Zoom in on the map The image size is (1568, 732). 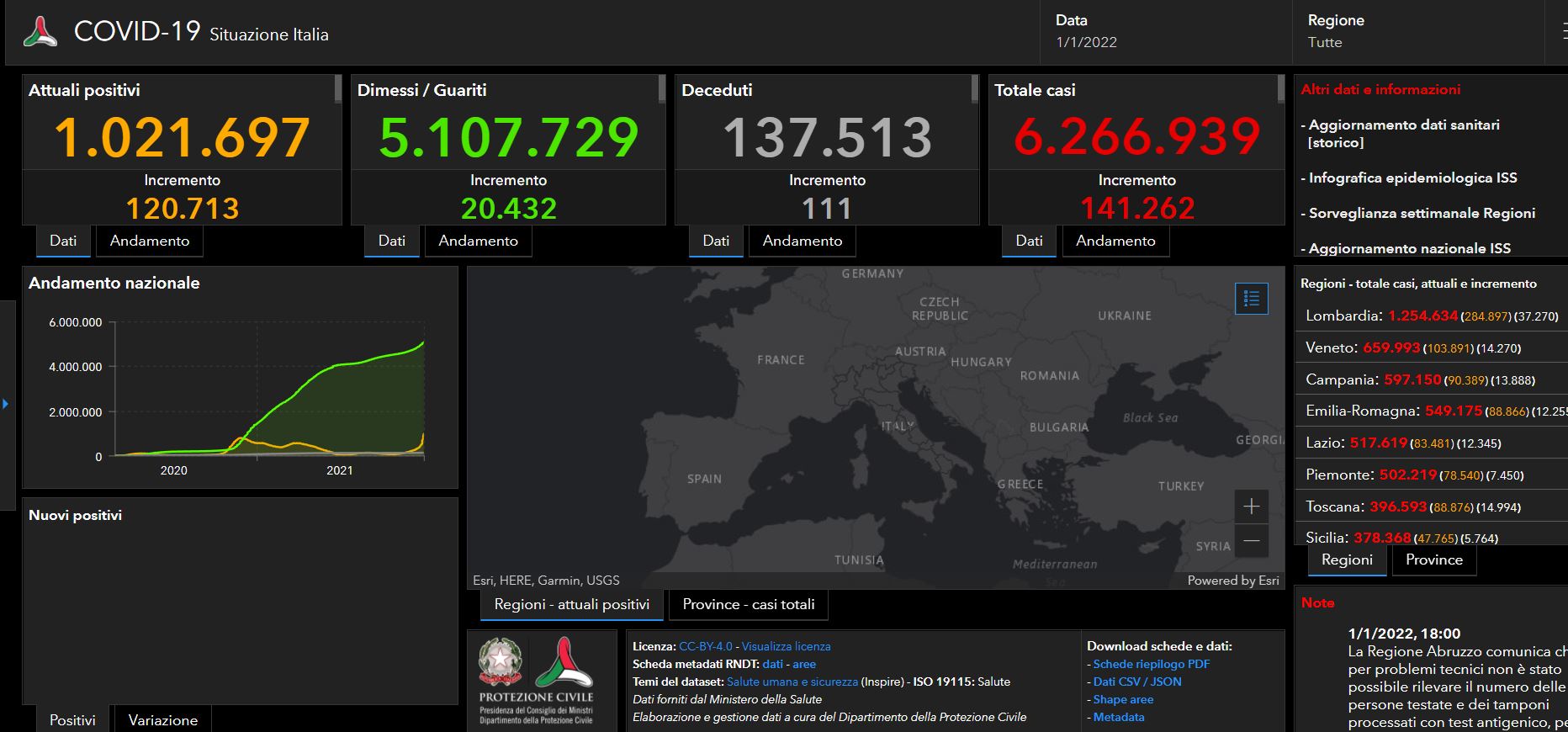tap(1251, 506)
